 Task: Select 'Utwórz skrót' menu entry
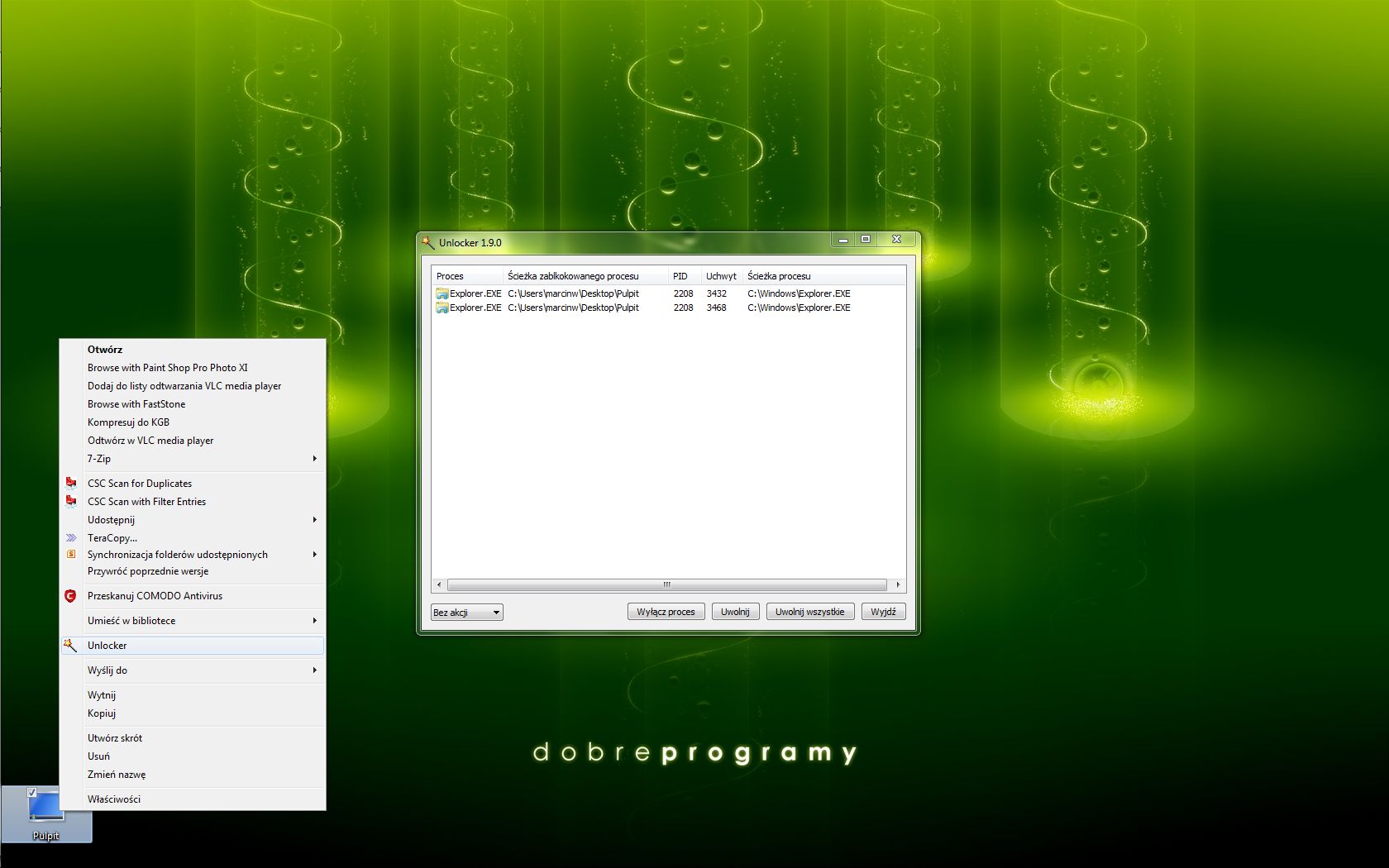(193, 738)
